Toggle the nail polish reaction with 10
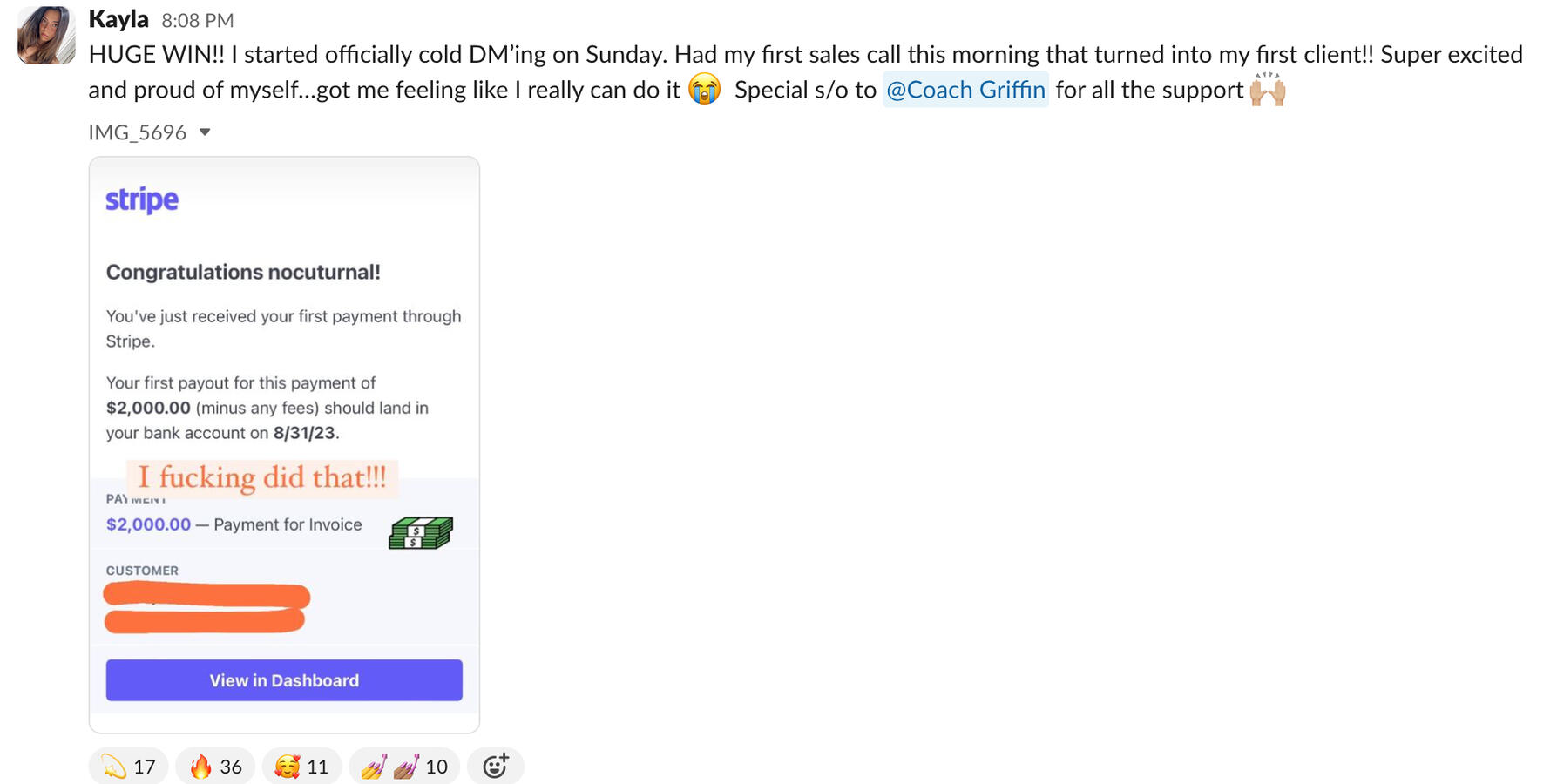 (403, 766)
